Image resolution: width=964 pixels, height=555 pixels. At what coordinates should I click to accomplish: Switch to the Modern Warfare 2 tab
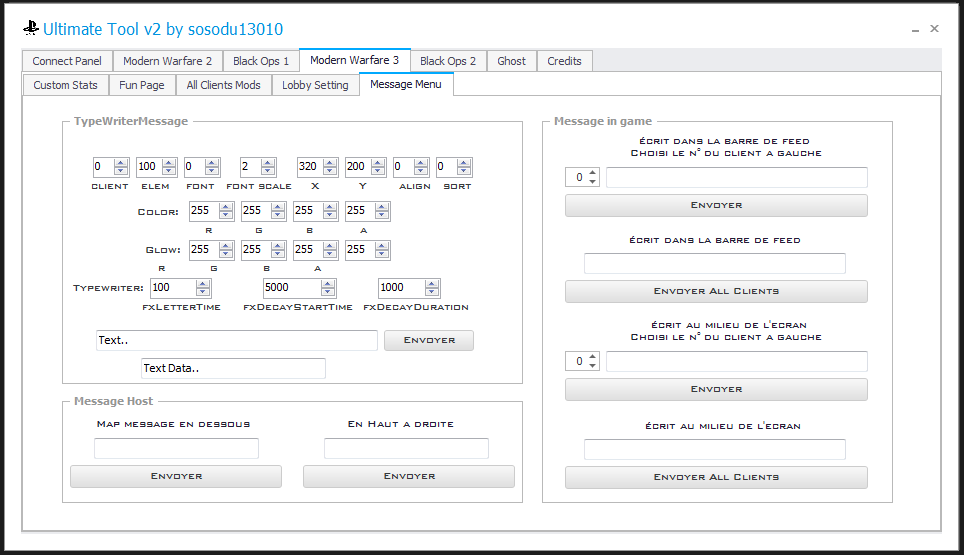(x=167, y=61)
